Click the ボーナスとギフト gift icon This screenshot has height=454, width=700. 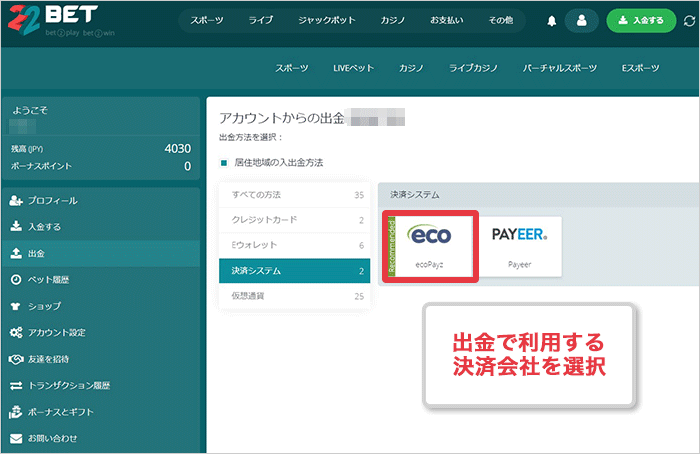pyautogui.click(x=16, y=412)
